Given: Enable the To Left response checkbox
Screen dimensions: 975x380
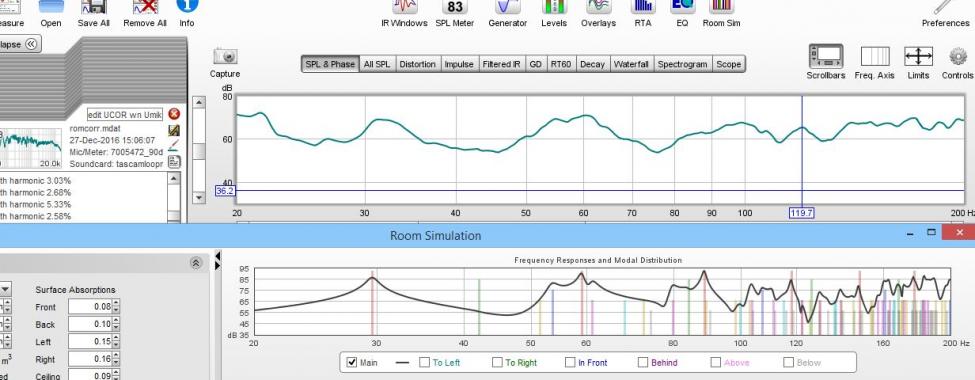Looking at the screenshot, I should (x=424, y=362).
